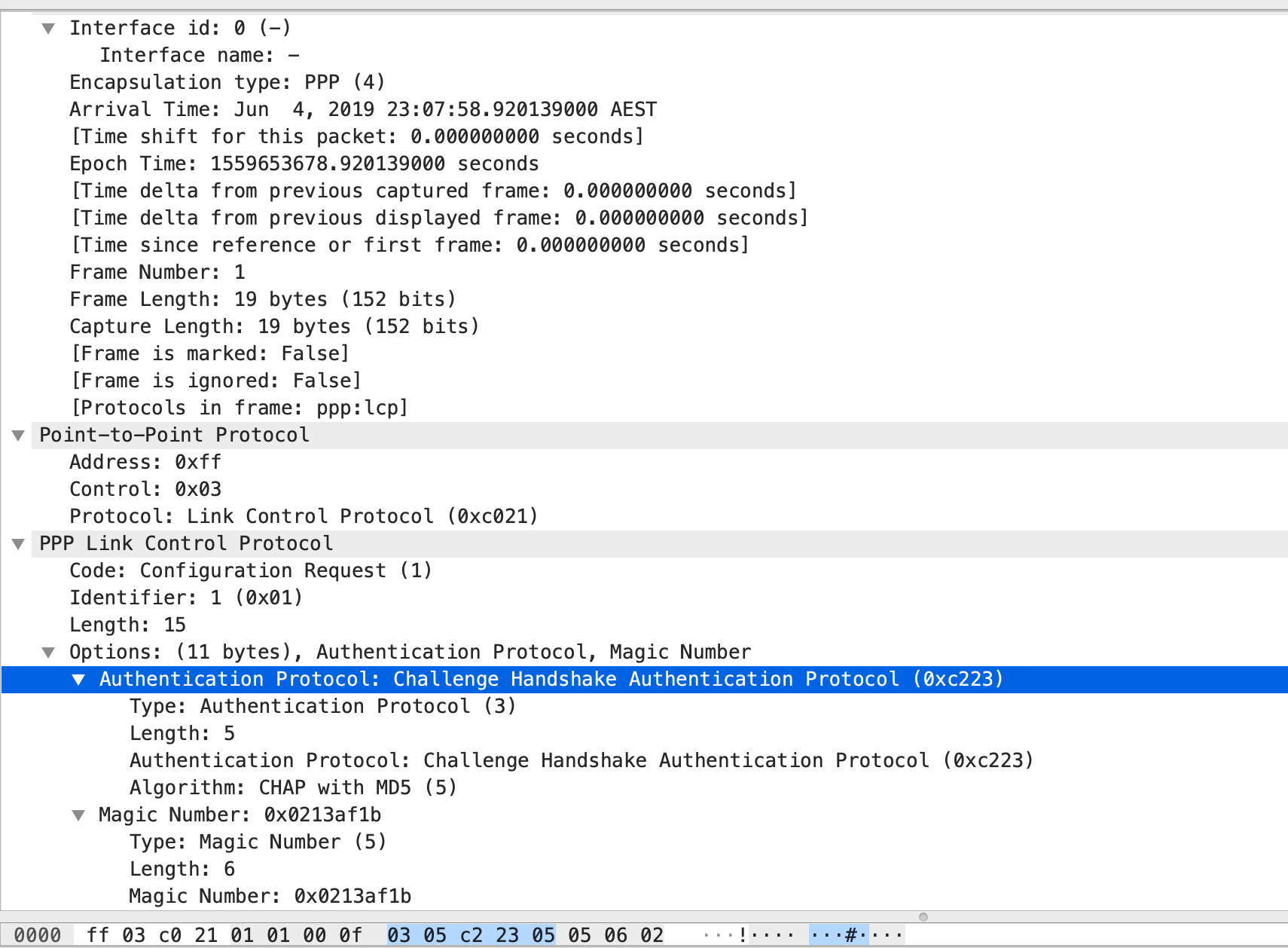This screenshot has height=948, width=1288.
Task: Collapse the PPP Link Control Protocol section
Action: point(19,544)
